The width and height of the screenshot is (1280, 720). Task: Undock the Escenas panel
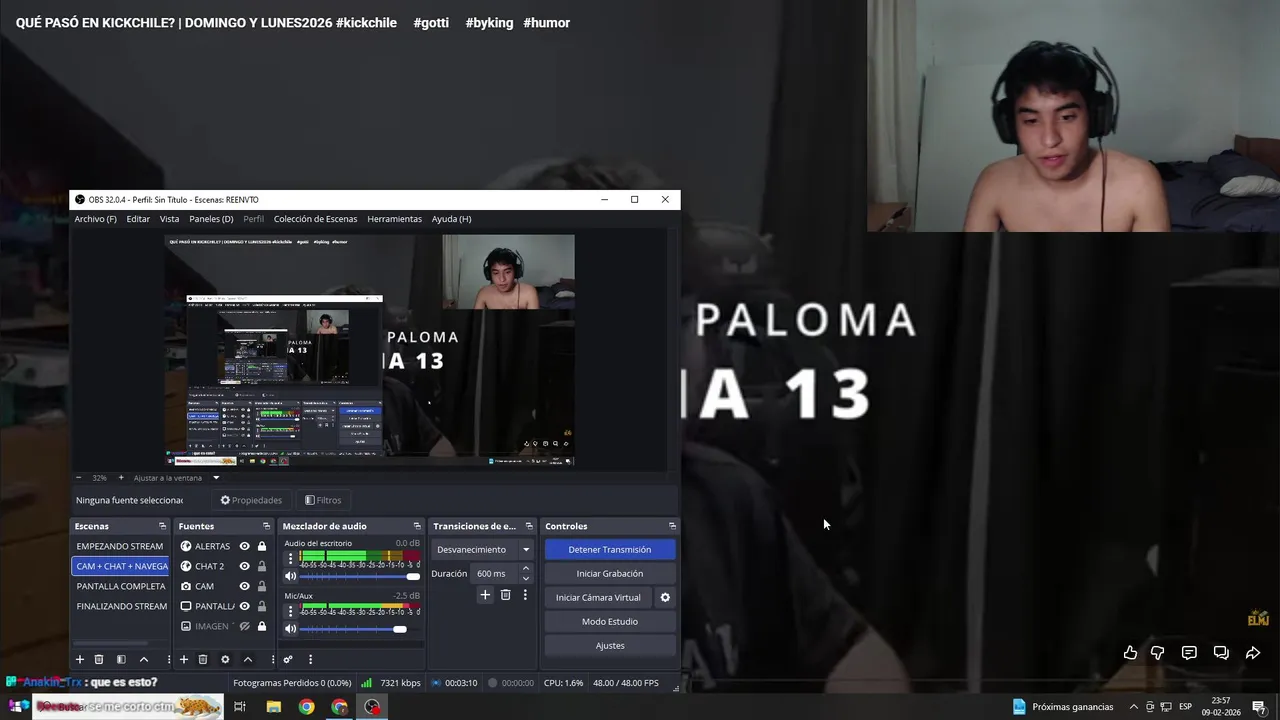[162, 526]
